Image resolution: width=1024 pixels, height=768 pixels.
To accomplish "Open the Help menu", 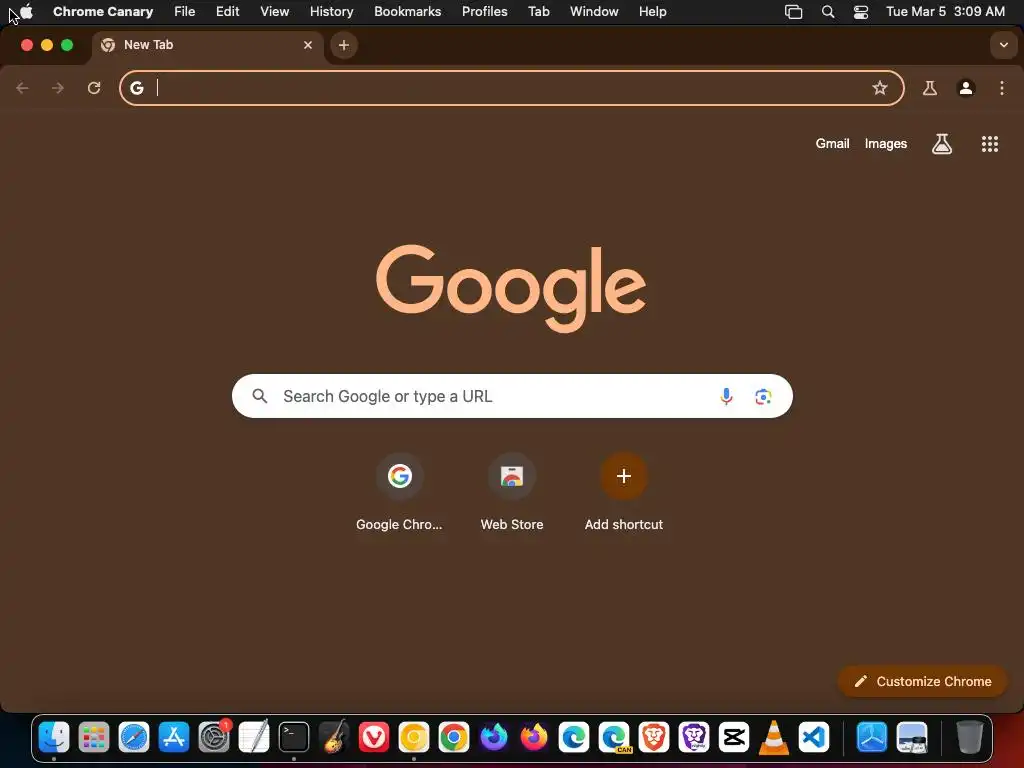I will tap(652, 12).
